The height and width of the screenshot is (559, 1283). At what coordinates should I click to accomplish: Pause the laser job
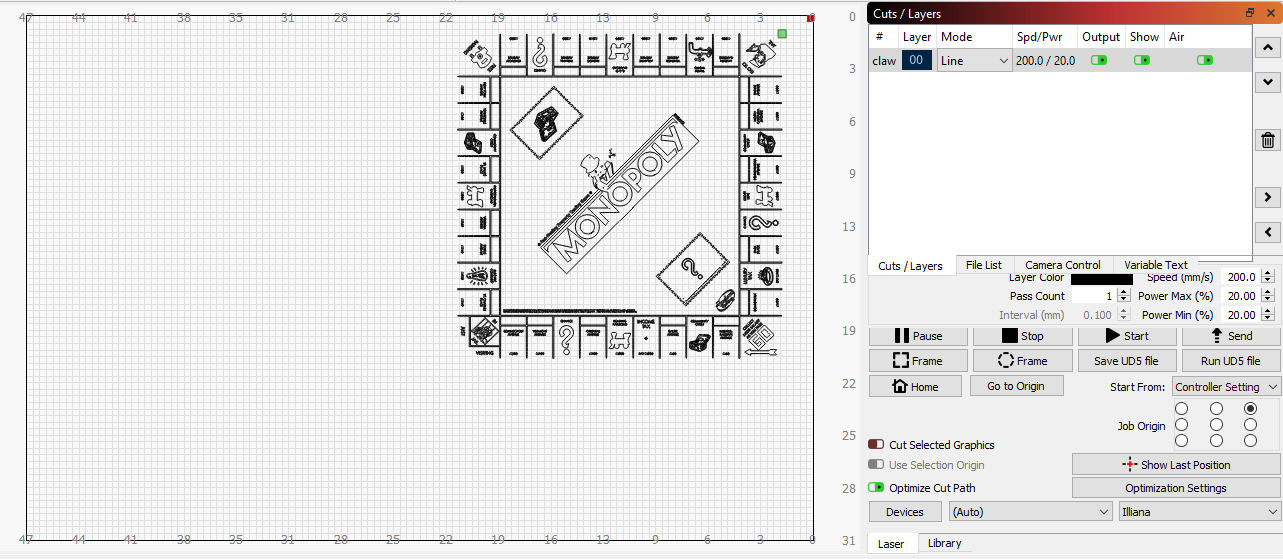[x=918, y=336]
